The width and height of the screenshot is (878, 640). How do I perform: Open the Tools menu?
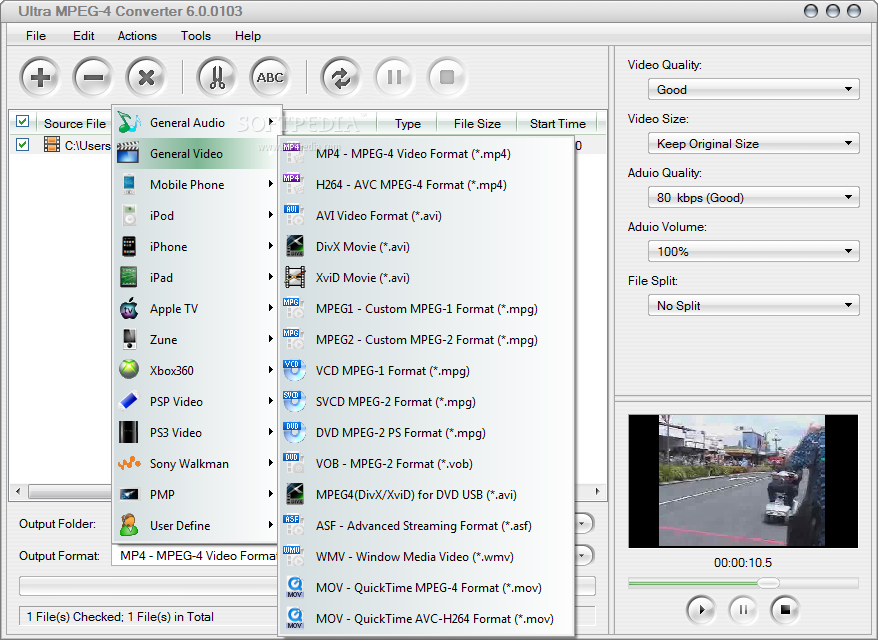click(195, 36)
